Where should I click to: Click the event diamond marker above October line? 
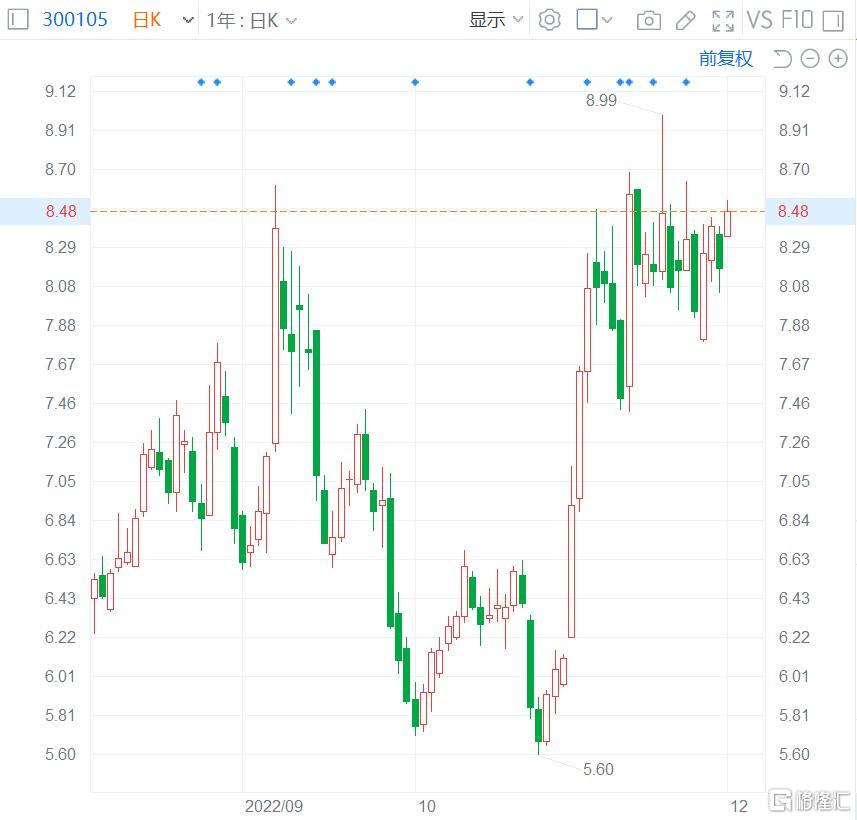click(x=415, y=82)
